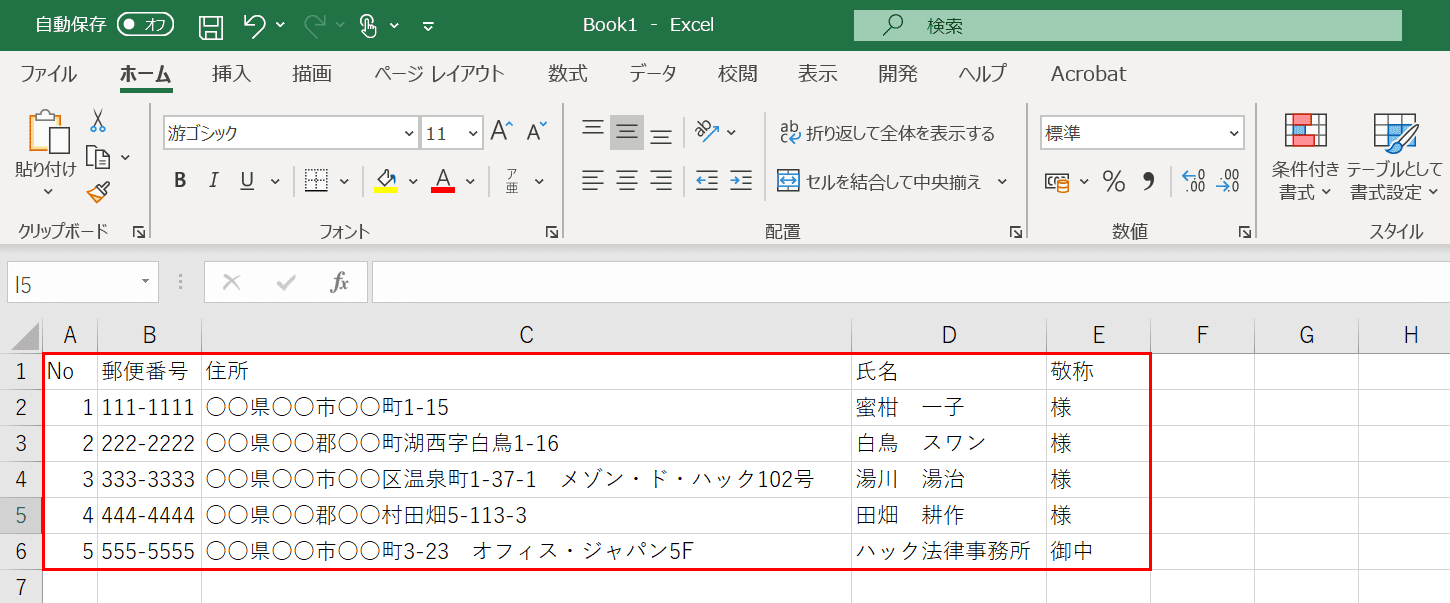
Task: Open the Acrobat tab
Action: [x=1088, y=74]
